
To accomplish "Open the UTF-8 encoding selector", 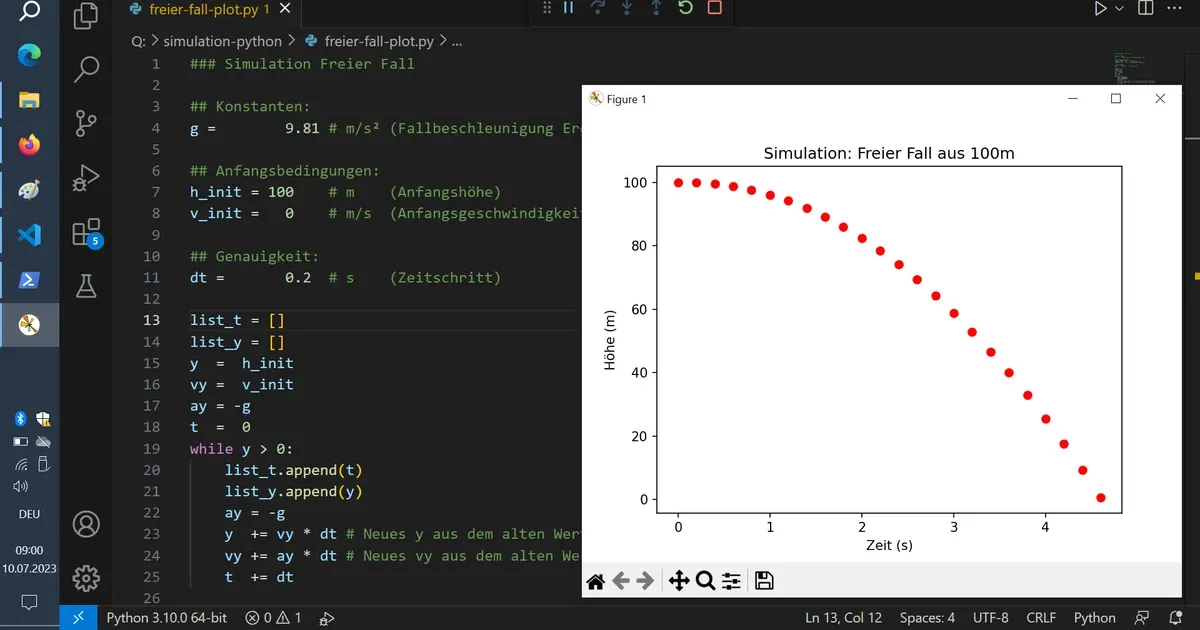I will (x=990, y=618).
